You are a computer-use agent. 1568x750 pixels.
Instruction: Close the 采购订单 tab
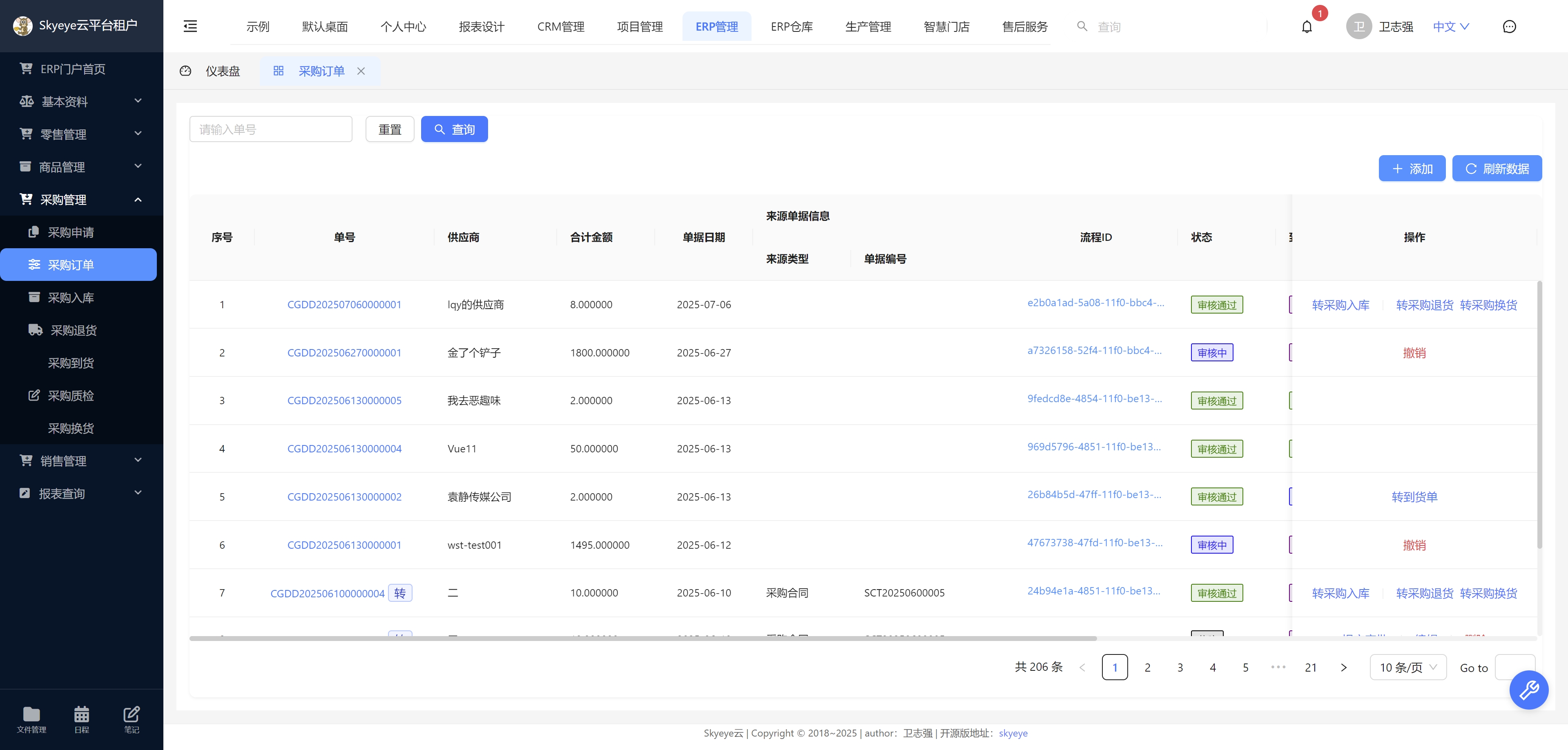click(x=361, y=71)
